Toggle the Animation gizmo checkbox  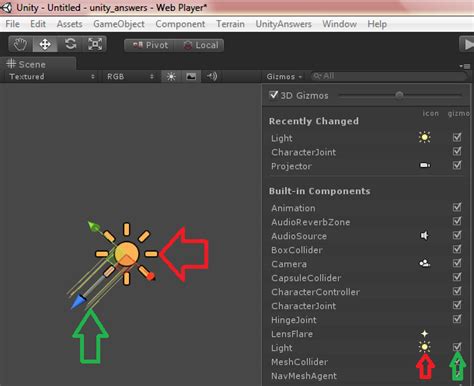point(457,207)
